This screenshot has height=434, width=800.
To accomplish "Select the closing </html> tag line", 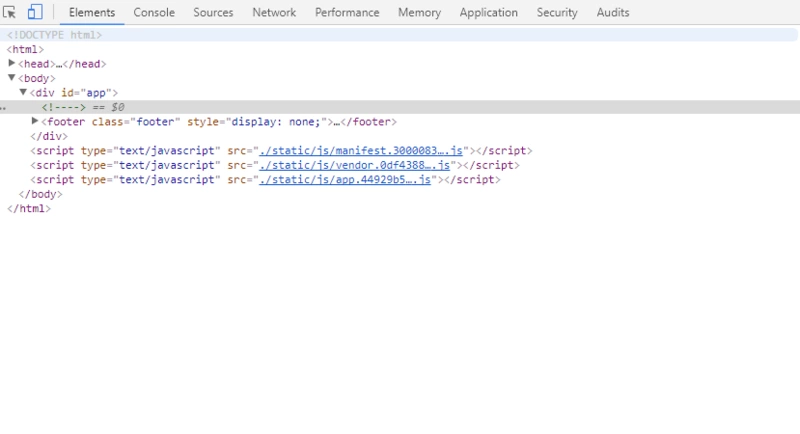I will click(29, 209).
